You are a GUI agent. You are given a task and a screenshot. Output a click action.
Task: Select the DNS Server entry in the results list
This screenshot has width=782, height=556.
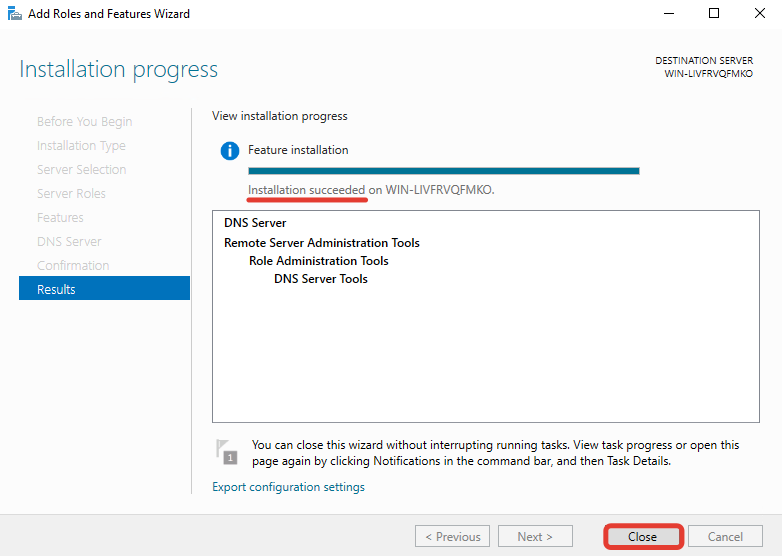[255, 223]
